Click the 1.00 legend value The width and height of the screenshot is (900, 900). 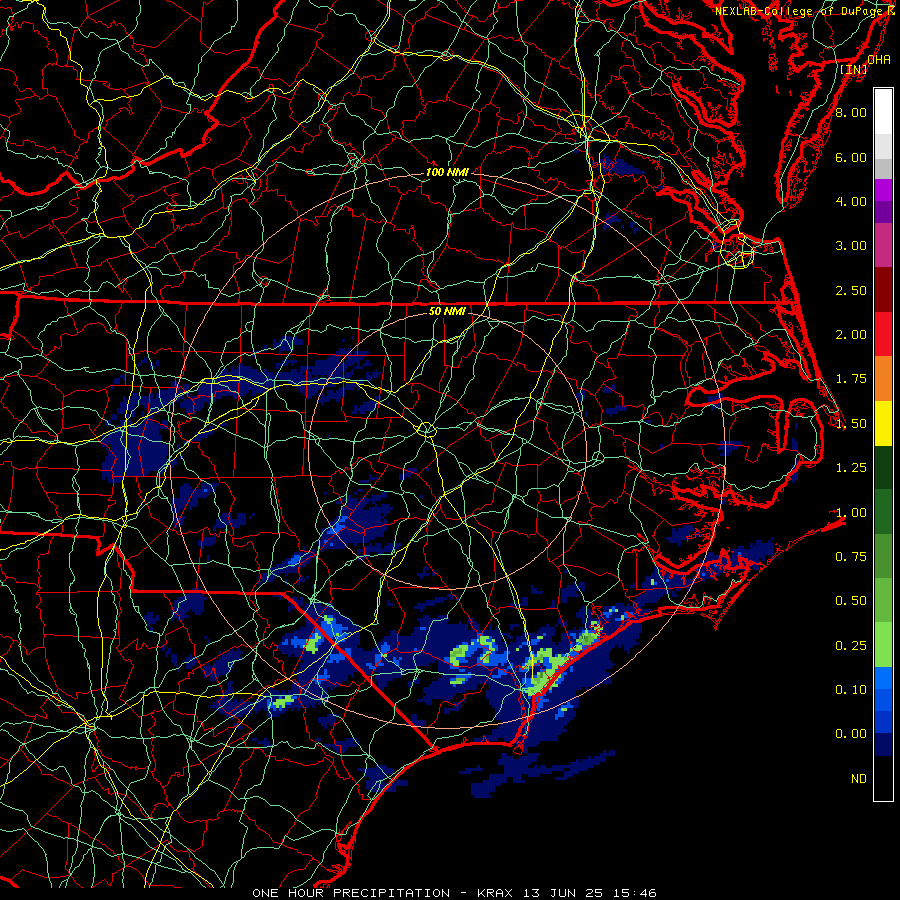[851, 512]
